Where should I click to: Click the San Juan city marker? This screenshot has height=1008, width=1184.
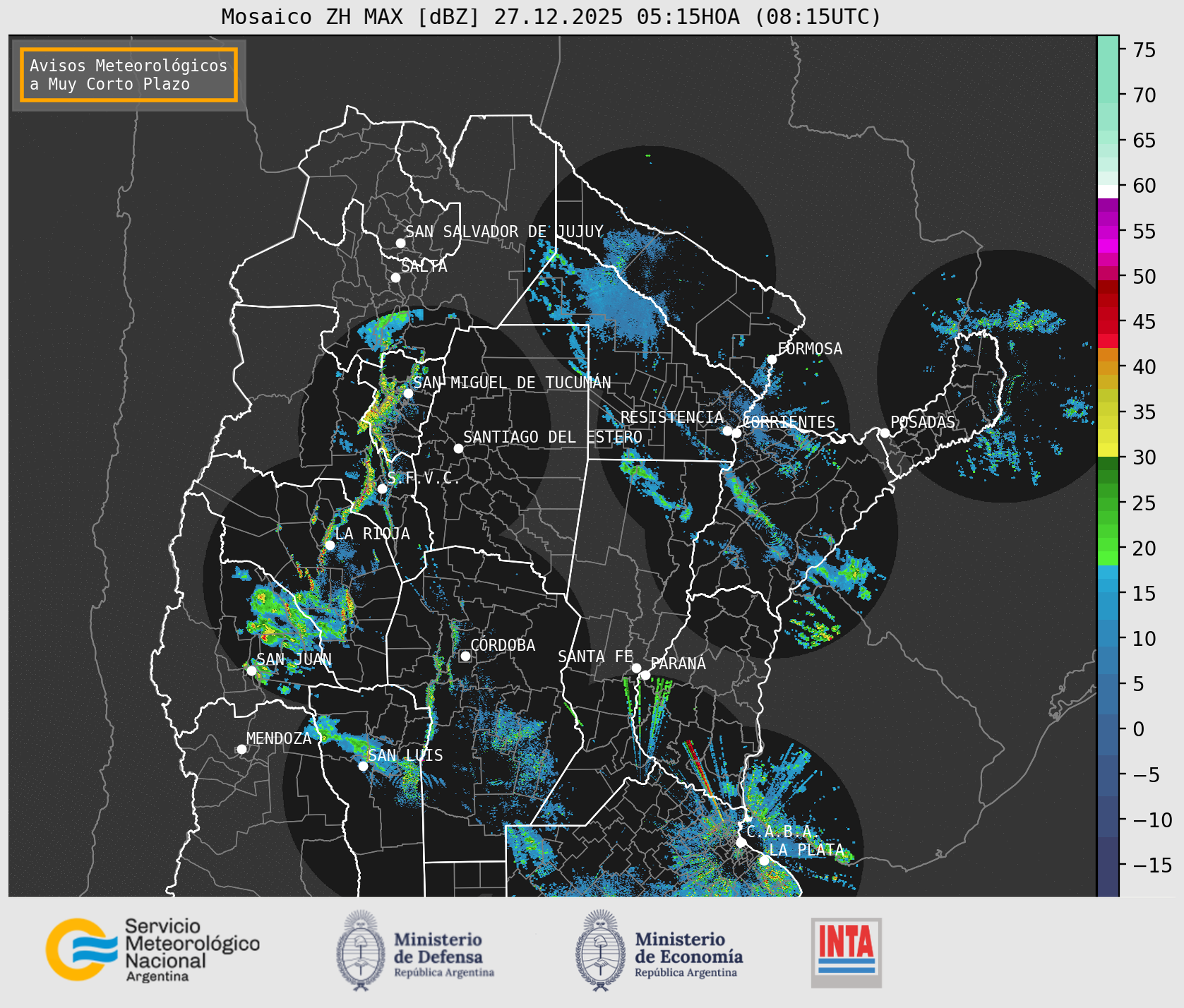(x=251, y=671)
